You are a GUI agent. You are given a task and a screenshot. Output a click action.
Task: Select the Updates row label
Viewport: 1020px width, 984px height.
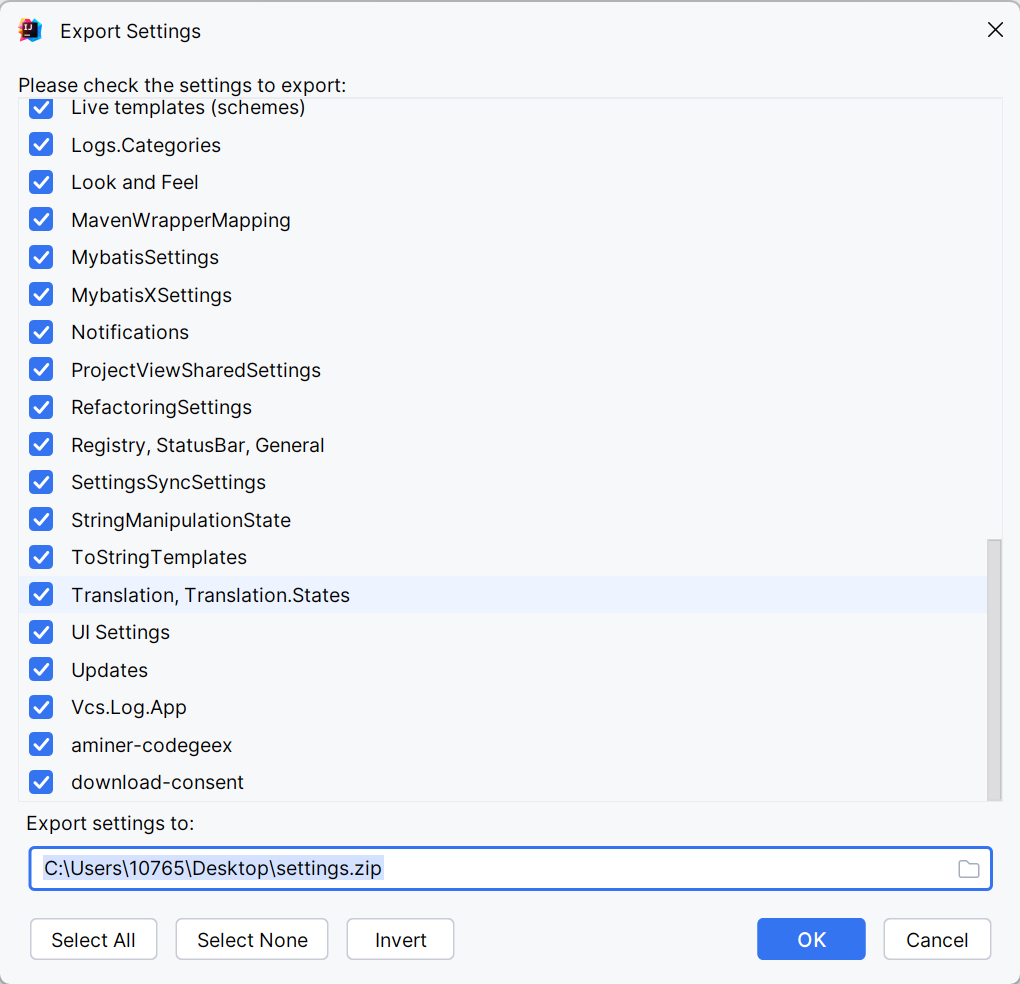pos(109,671)
